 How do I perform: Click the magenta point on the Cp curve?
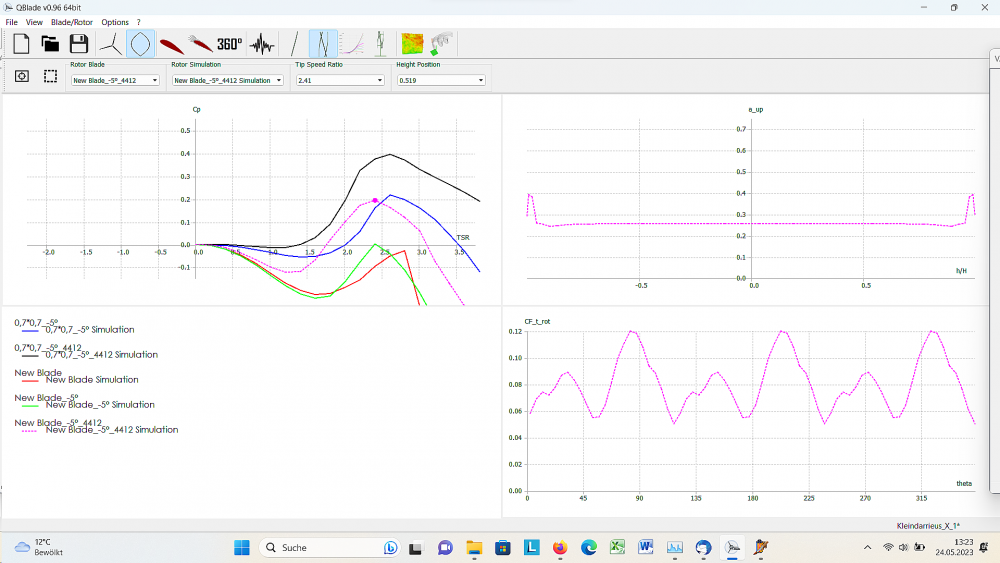(375, 201)
